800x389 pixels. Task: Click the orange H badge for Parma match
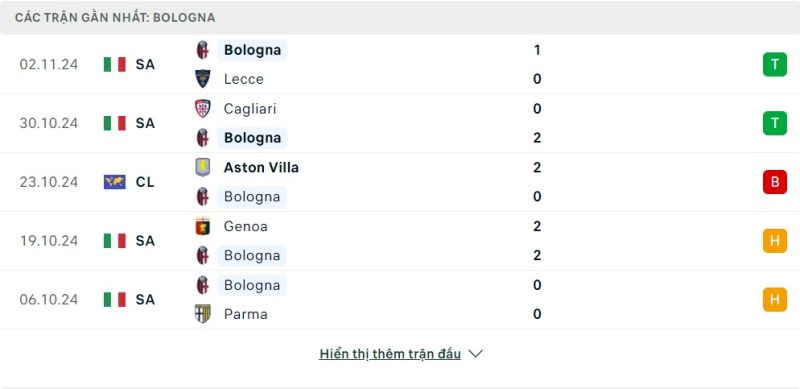774,299
